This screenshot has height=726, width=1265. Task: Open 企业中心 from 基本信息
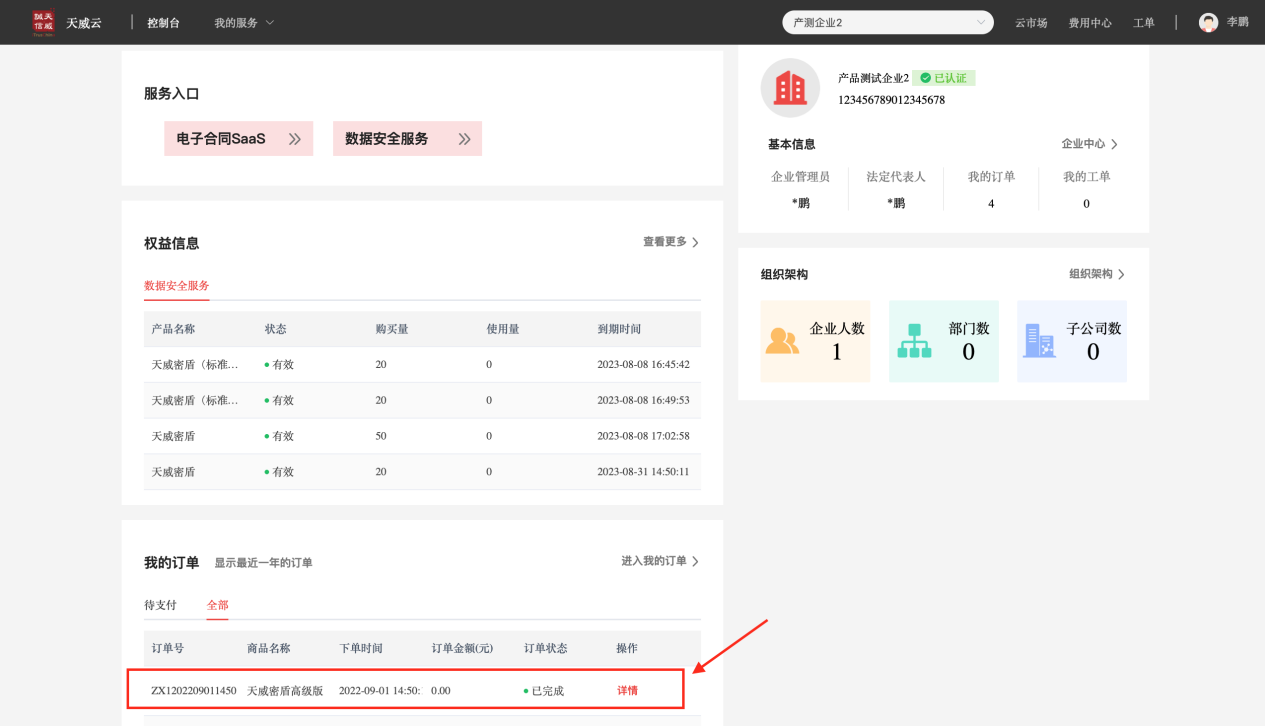[x=1090, y=144]
